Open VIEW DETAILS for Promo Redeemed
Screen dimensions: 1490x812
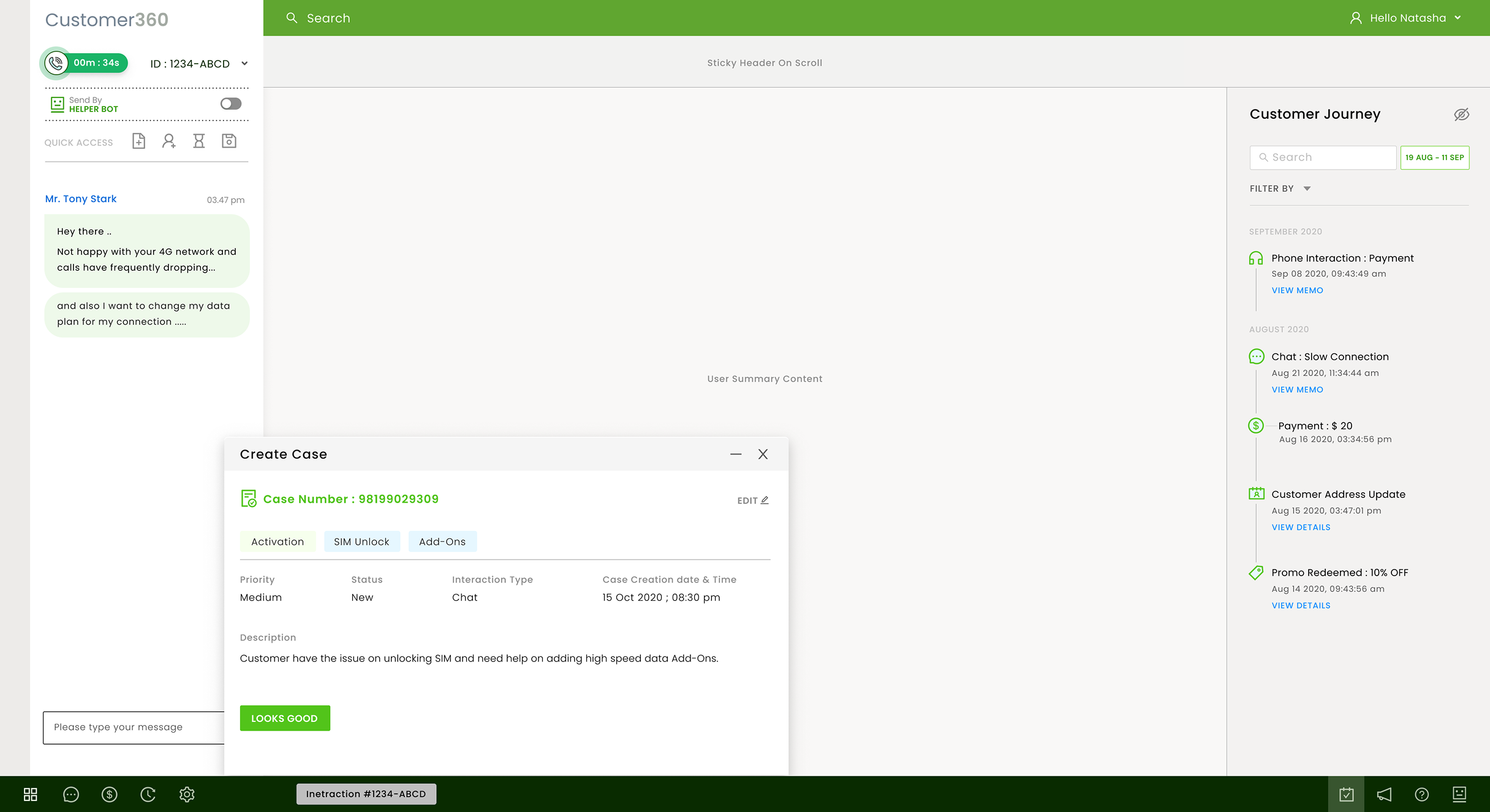pyautogui.click(x=1301, y=606)
